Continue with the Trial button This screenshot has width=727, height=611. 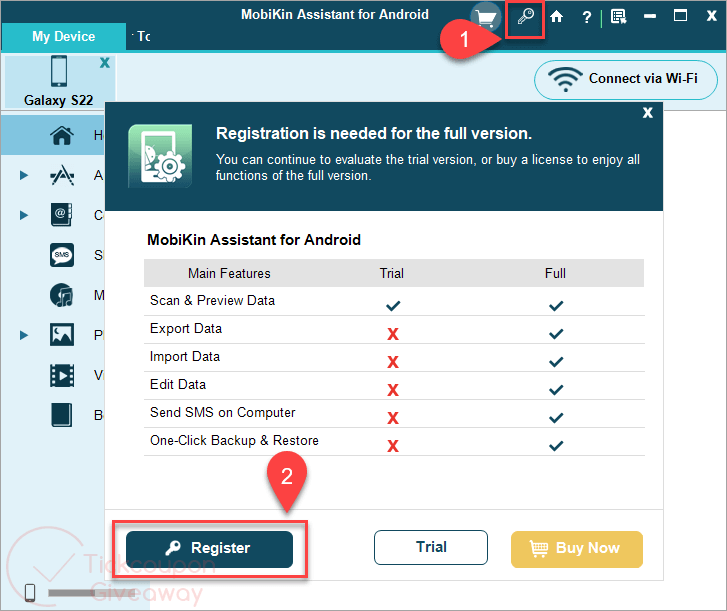[431, 547]
